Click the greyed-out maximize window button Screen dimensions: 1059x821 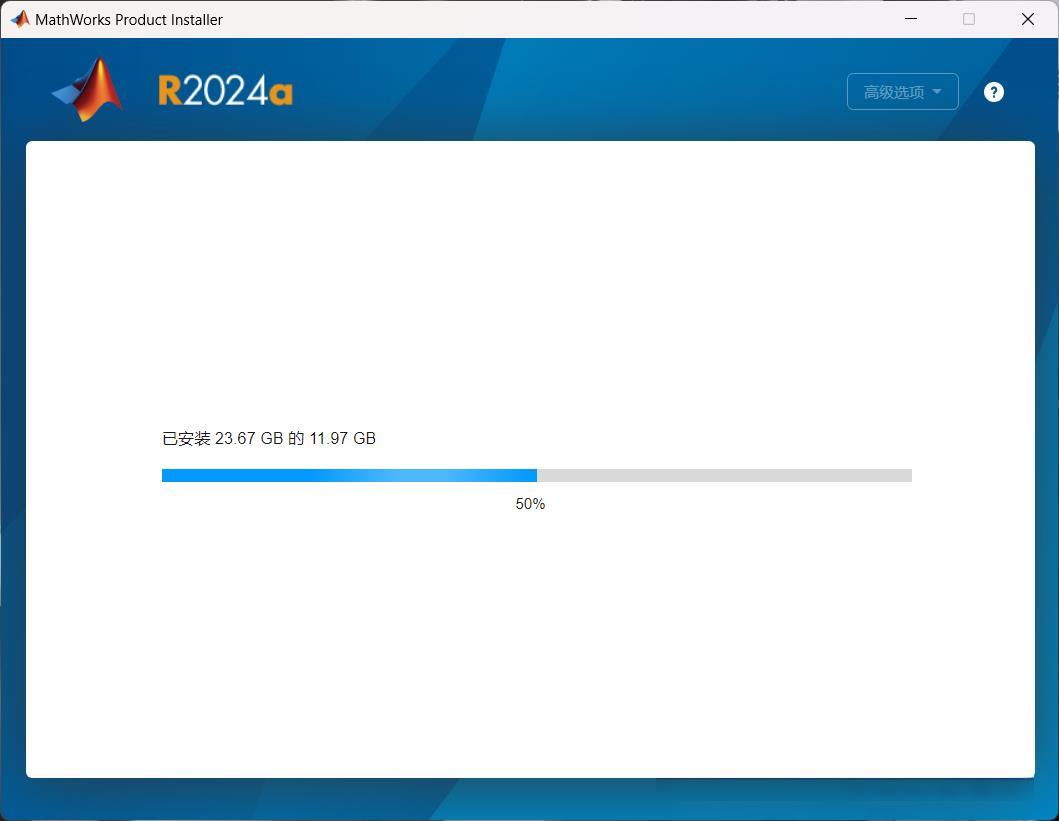968,19
